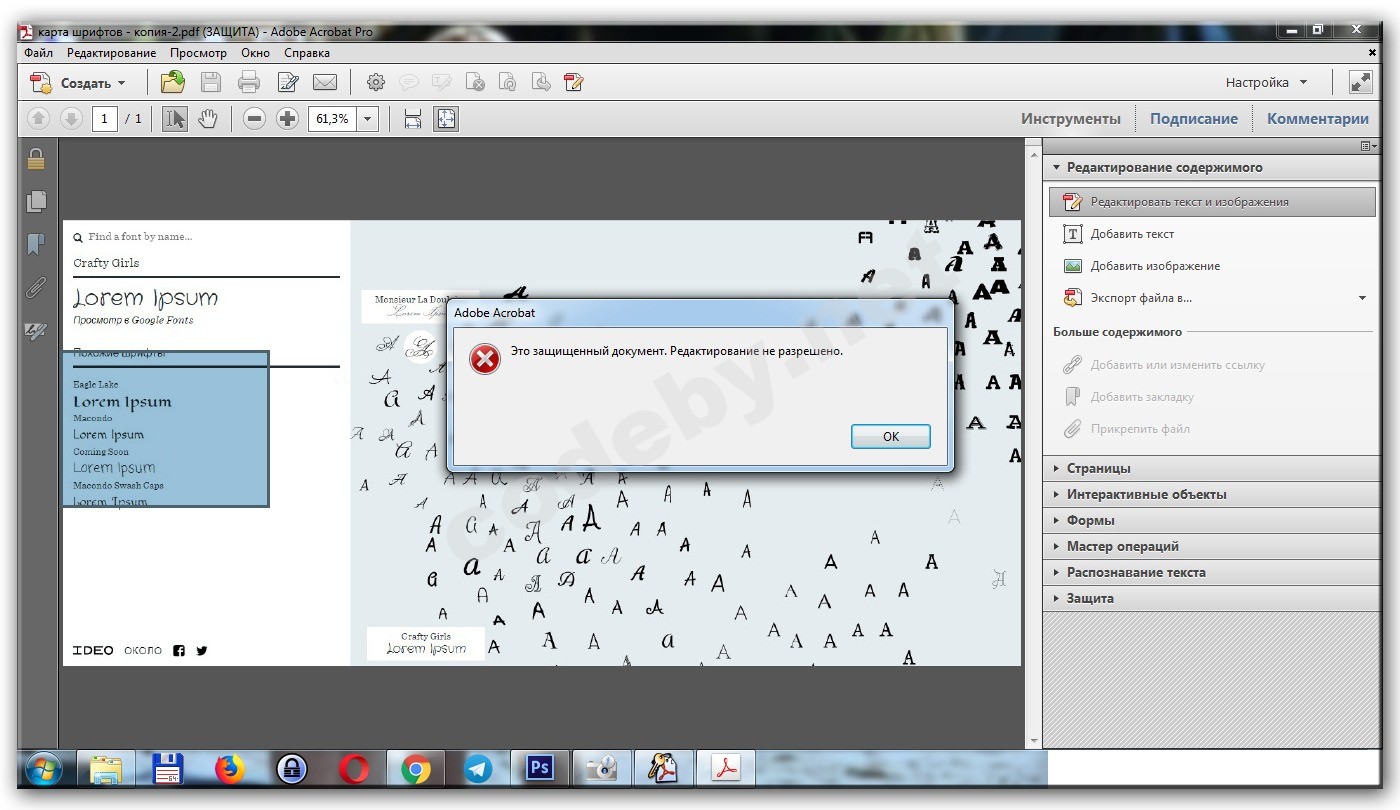The width and height of the screenshot is (1400, 810).
Task: Click the zoom in plus button
Action: [288, 119]
